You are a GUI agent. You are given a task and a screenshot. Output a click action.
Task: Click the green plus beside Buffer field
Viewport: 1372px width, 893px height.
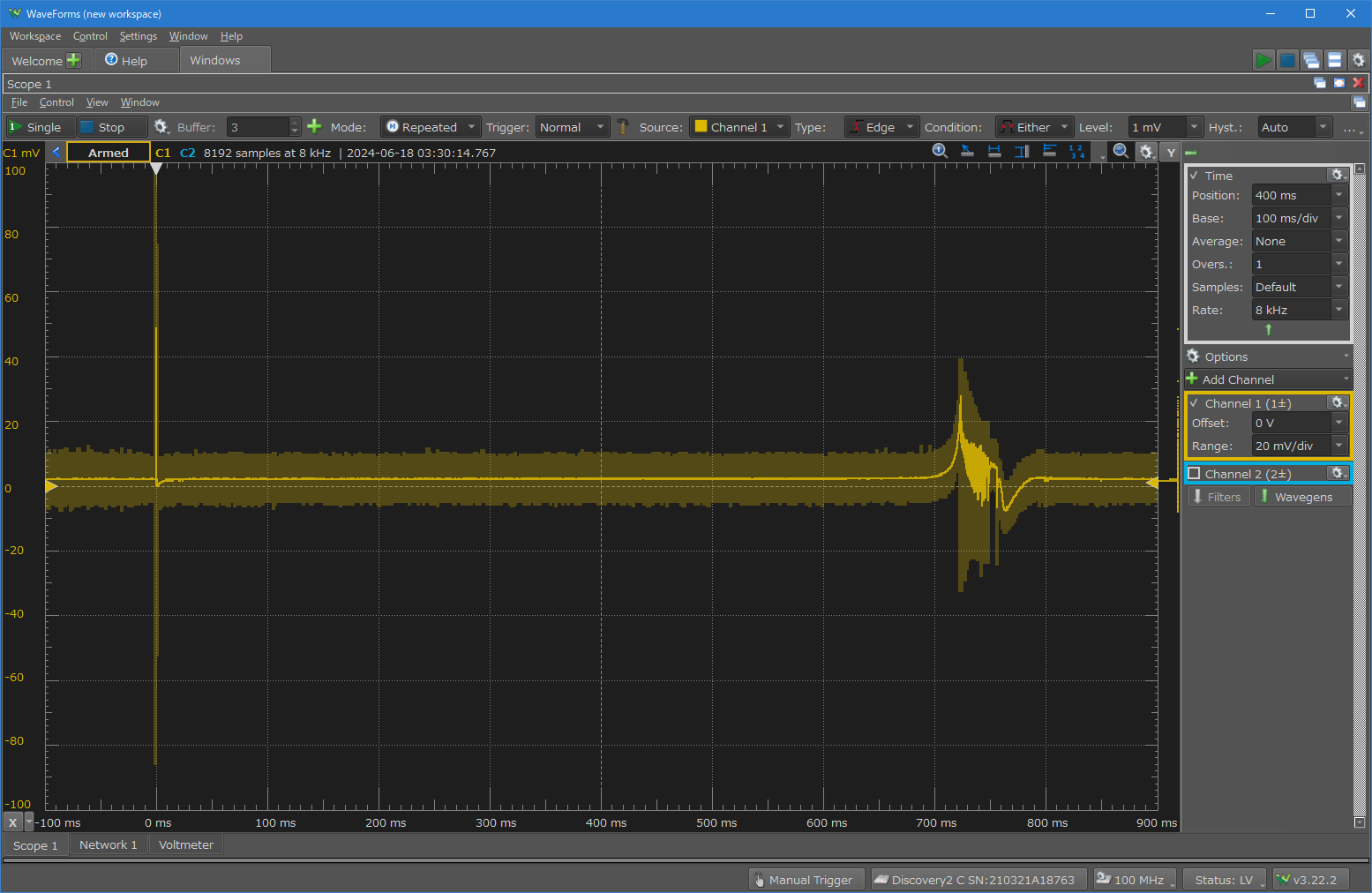point(314,127)
